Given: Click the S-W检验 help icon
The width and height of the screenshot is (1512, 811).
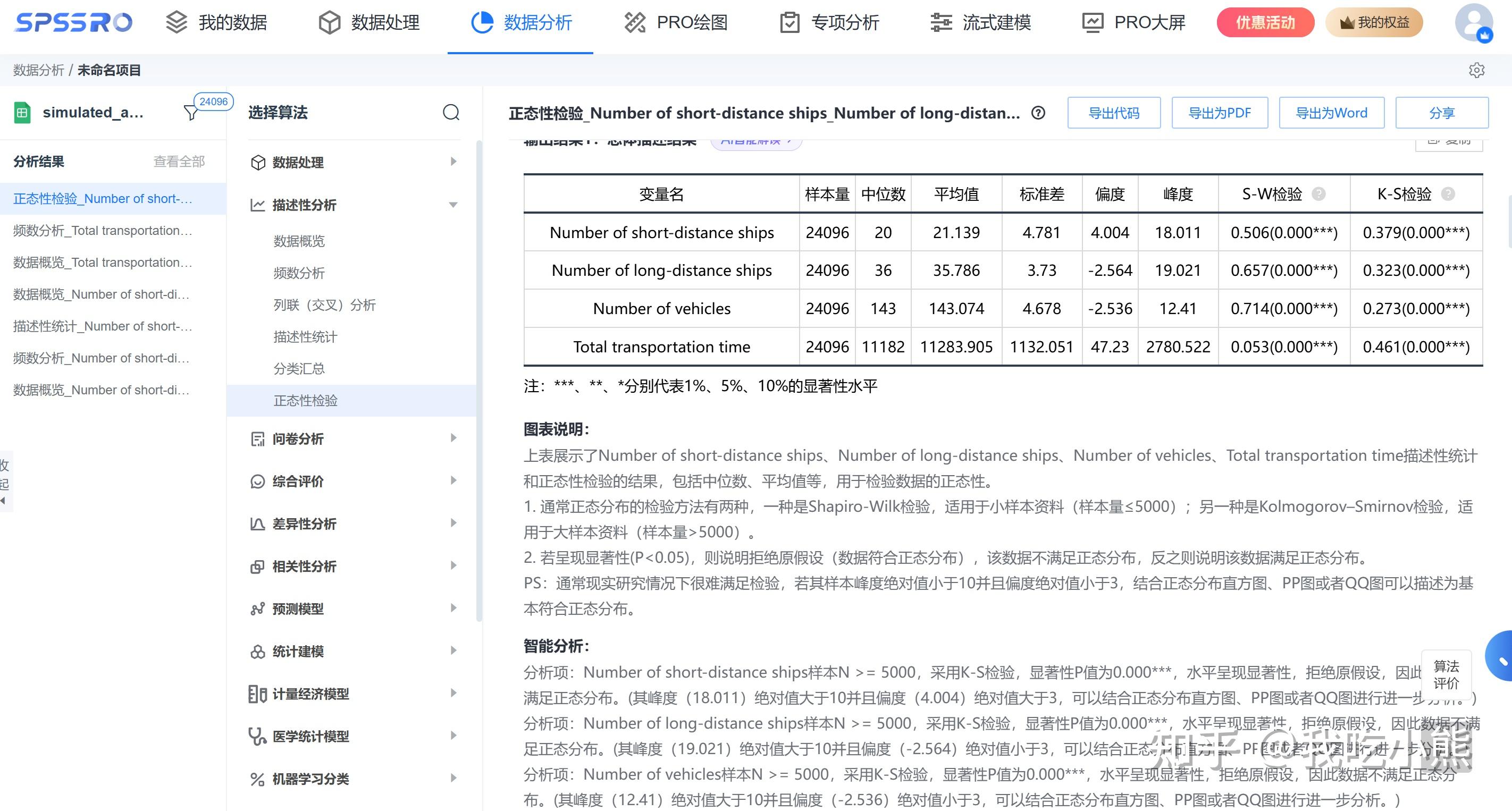Looking at the screenshot, I should click(x=1318, y=193).
